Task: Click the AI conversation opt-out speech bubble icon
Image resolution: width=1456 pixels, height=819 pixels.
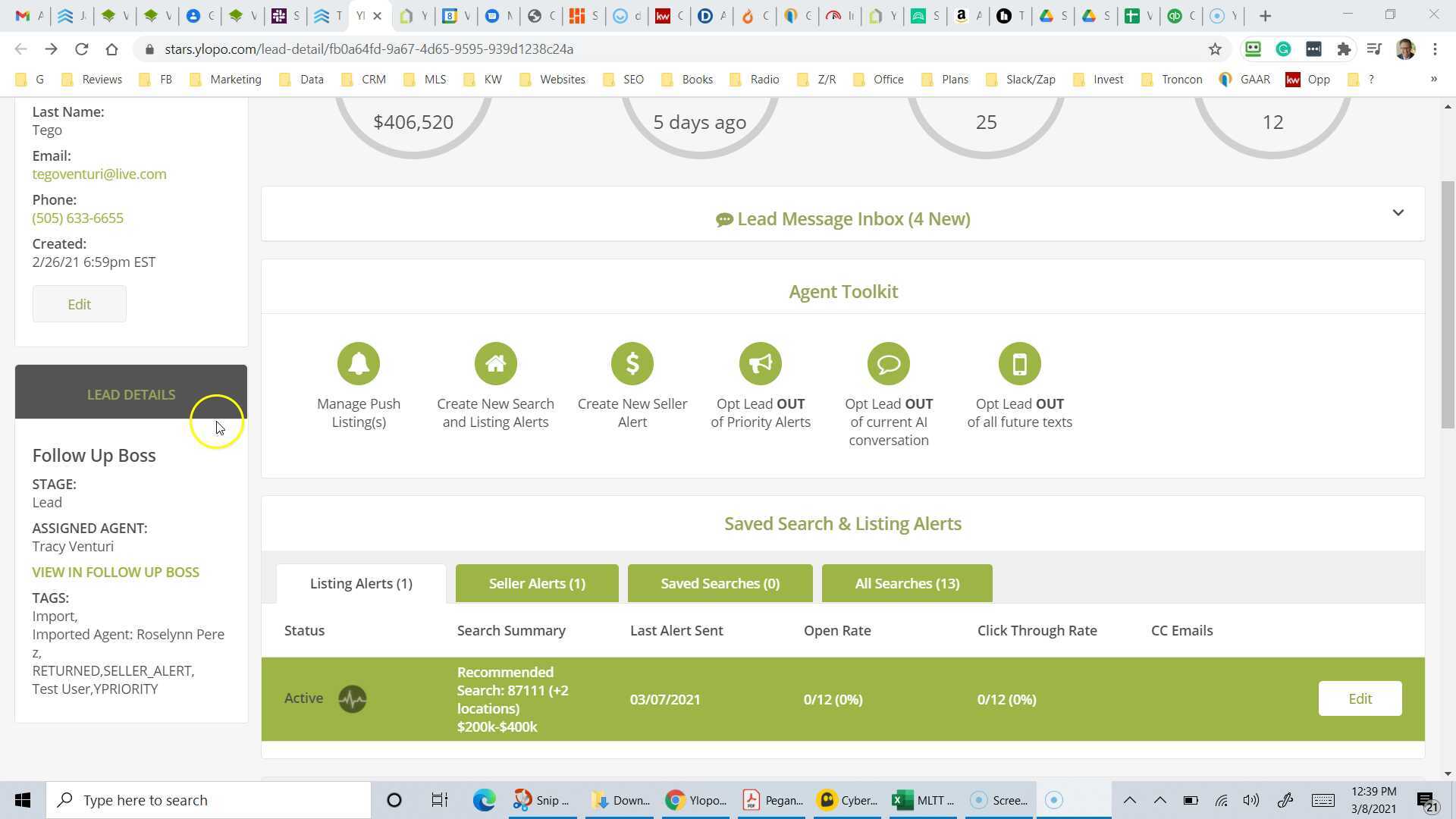Action: coord(889,363)
